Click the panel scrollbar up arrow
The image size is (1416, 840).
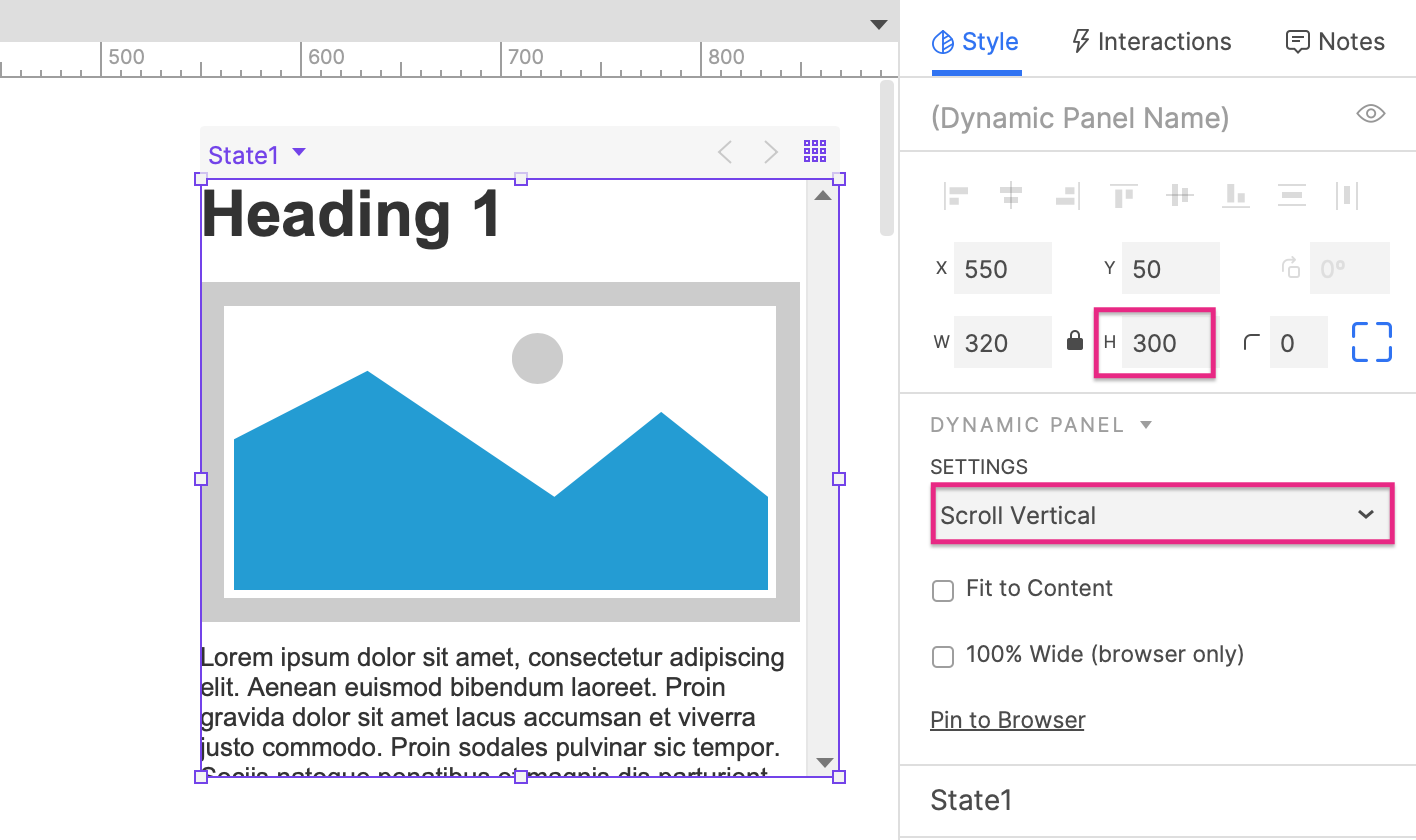823,196
